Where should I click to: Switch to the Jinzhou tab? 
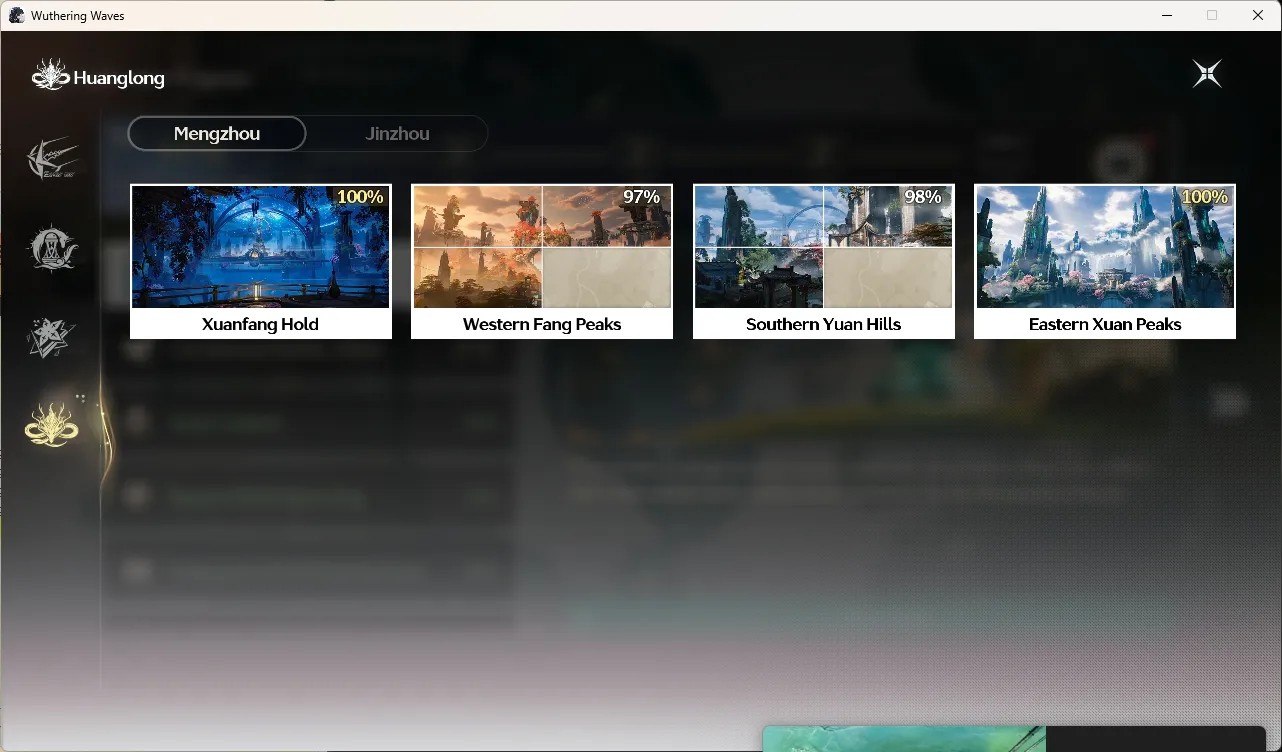point(397,134)
